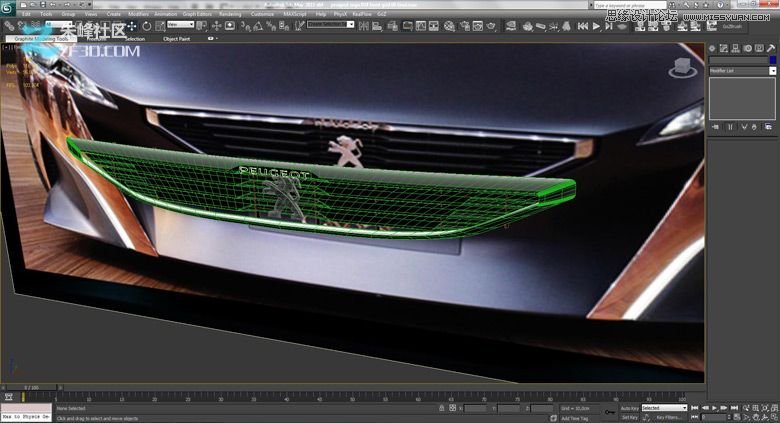Click the main toolbar play icon
The image size is (780, 423).
pos(596,26)
